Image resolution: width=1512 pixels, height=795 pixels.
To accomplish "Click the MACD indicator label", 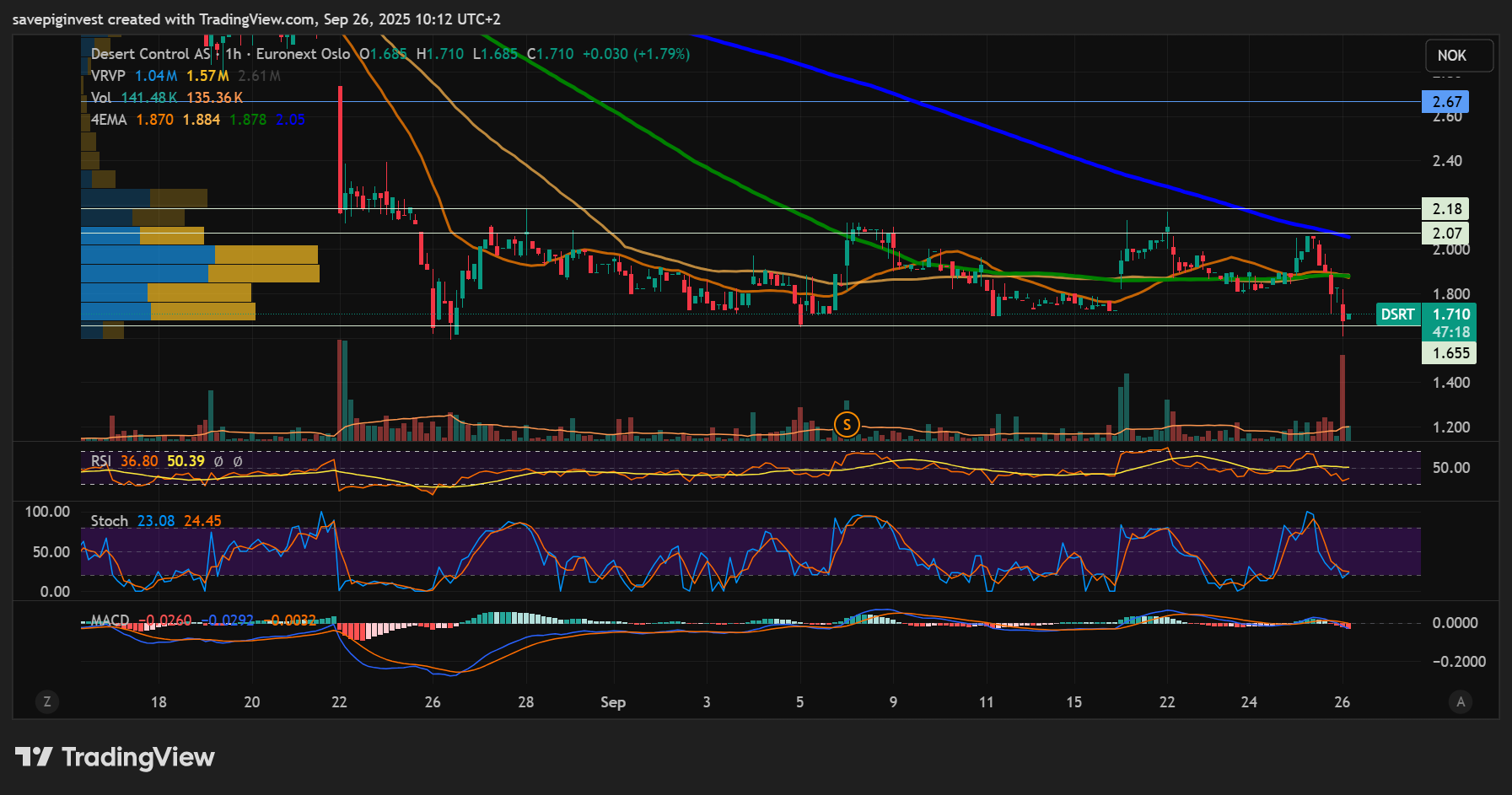I will (110, 620).
